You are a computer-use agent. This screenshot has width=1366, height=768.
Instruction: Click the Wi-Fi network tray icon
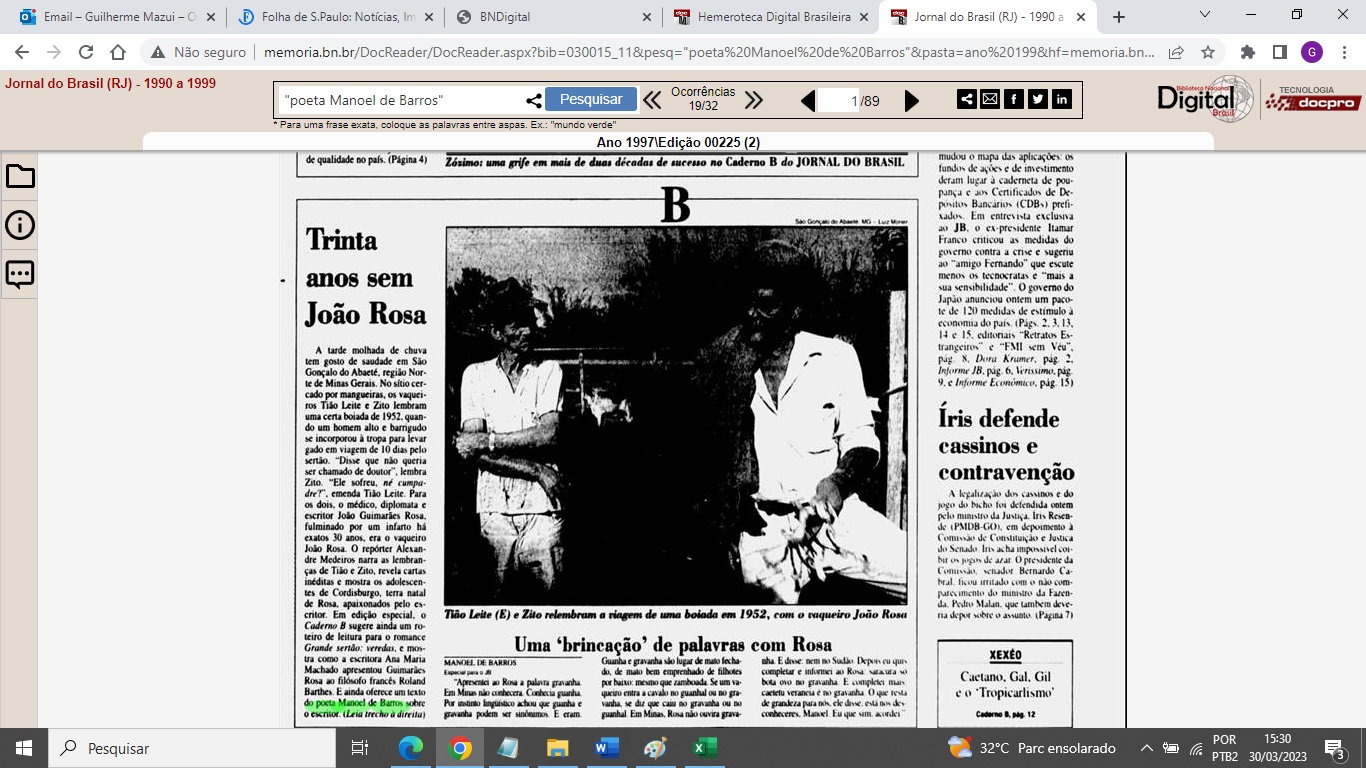1195,748
